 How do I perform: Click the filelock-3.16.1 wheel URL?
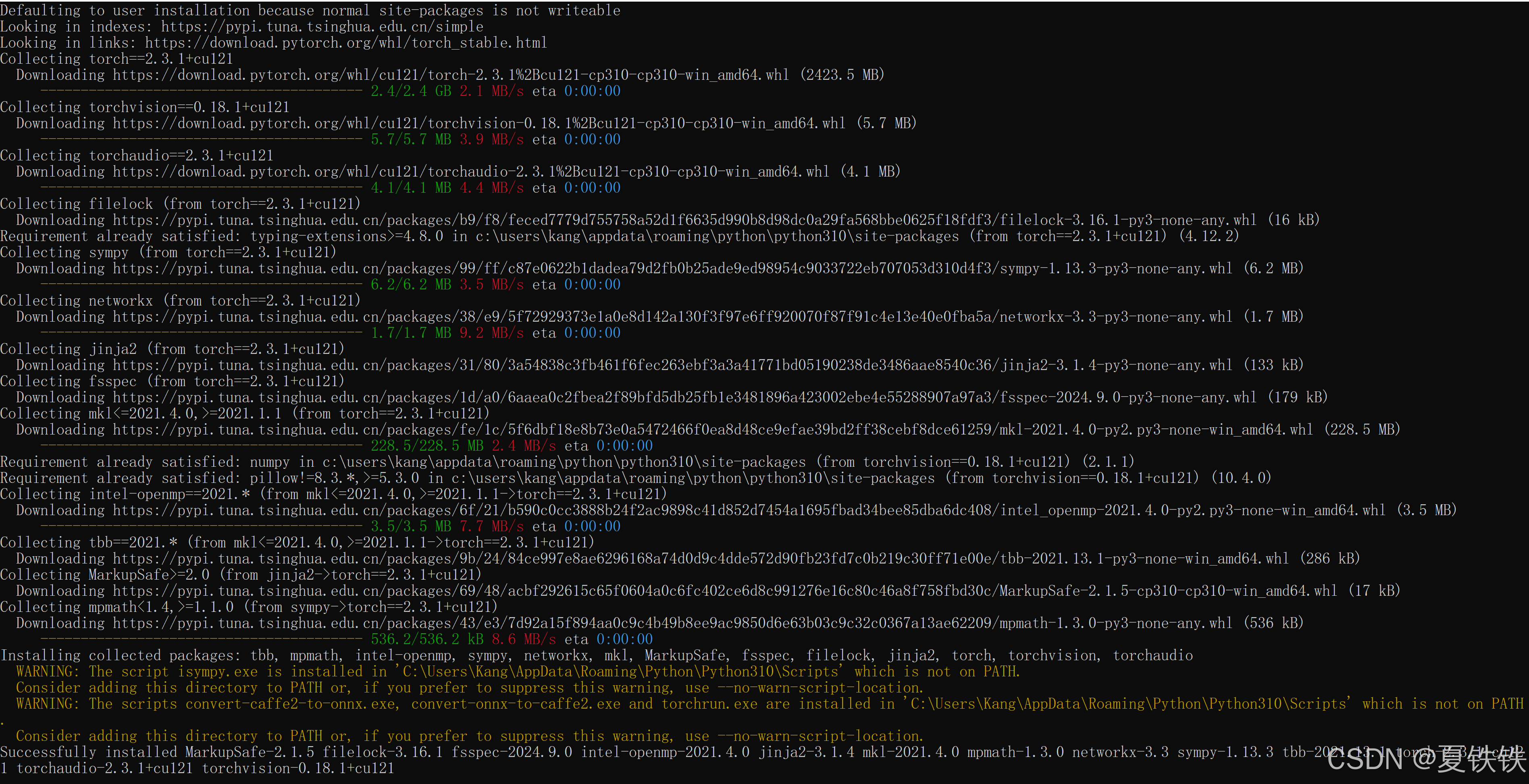684,220
